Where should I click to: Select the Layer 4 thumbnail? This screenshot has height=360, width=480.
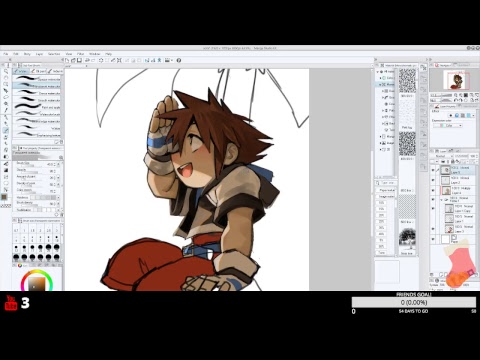(x=445, y=191)
